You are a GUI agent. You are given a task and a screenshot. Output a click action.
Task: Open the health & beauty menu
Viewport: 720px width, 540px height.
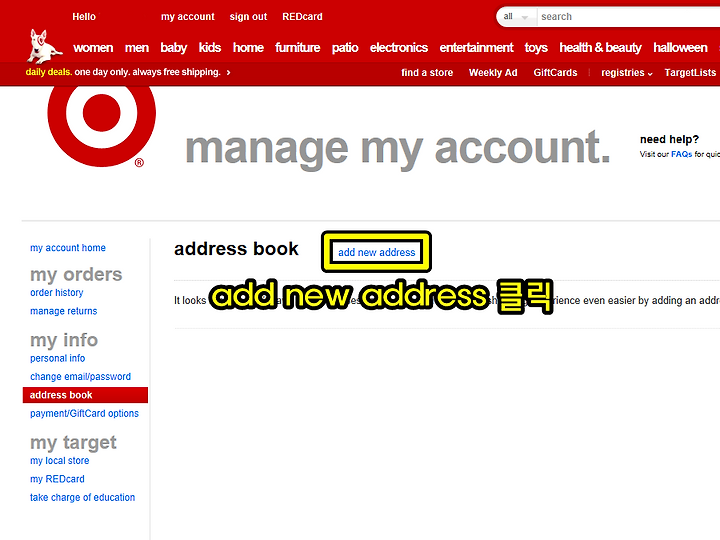coord(600,48)
